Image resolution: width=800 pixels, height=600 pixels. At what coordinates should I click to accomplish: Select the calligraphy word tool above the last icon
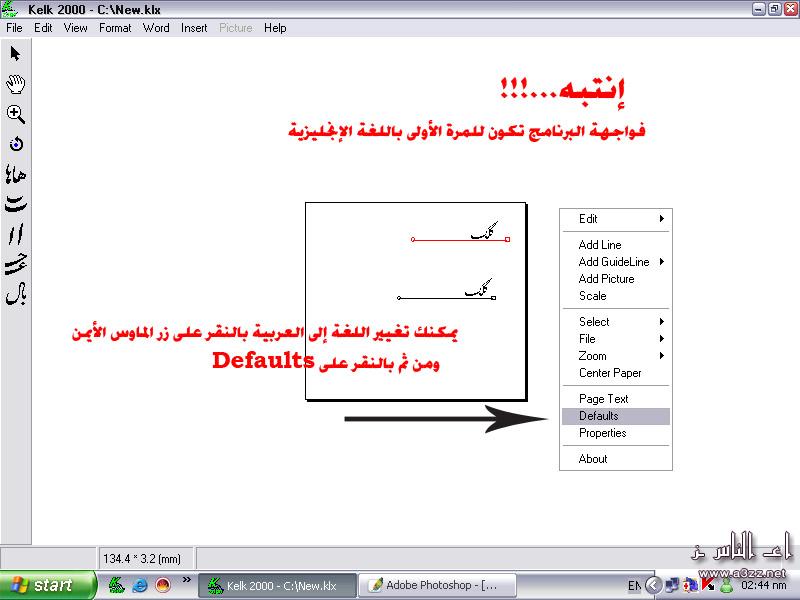(x=15, y=264)
